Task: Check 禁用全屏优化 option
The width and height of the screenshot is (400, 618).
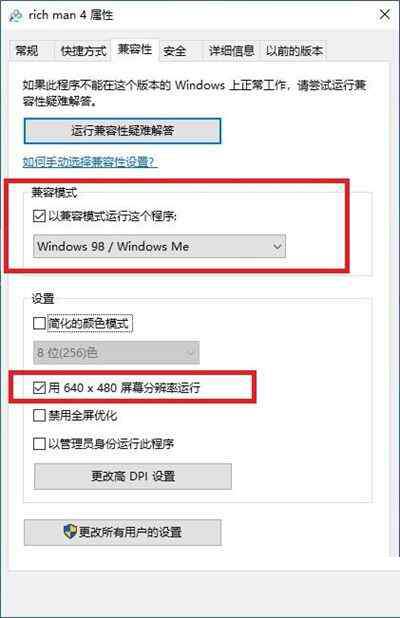Action: [x=39, y=415]
